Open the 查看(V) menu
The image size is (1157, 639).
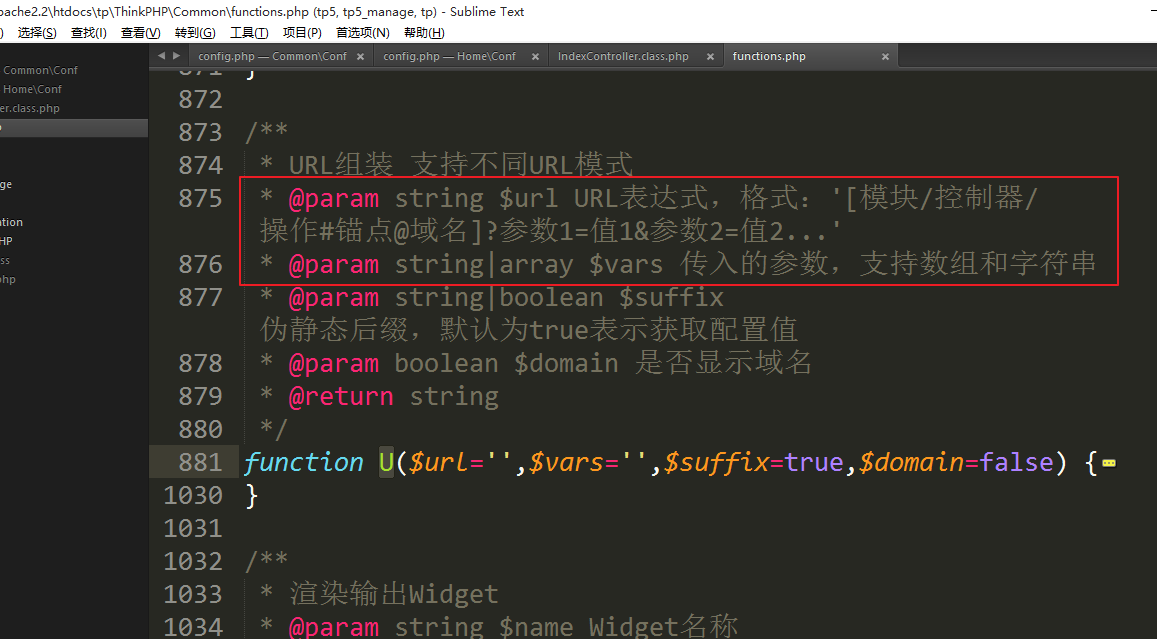(140, 33)
